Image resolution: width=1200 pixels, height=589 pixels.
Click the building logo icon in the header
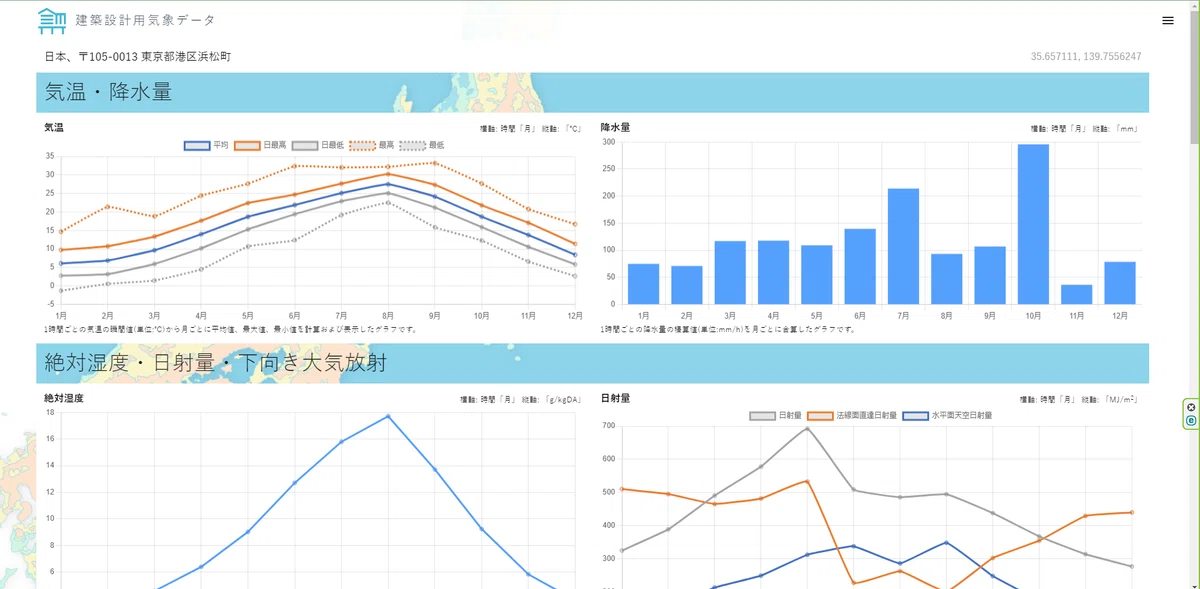tap(52, 20)
